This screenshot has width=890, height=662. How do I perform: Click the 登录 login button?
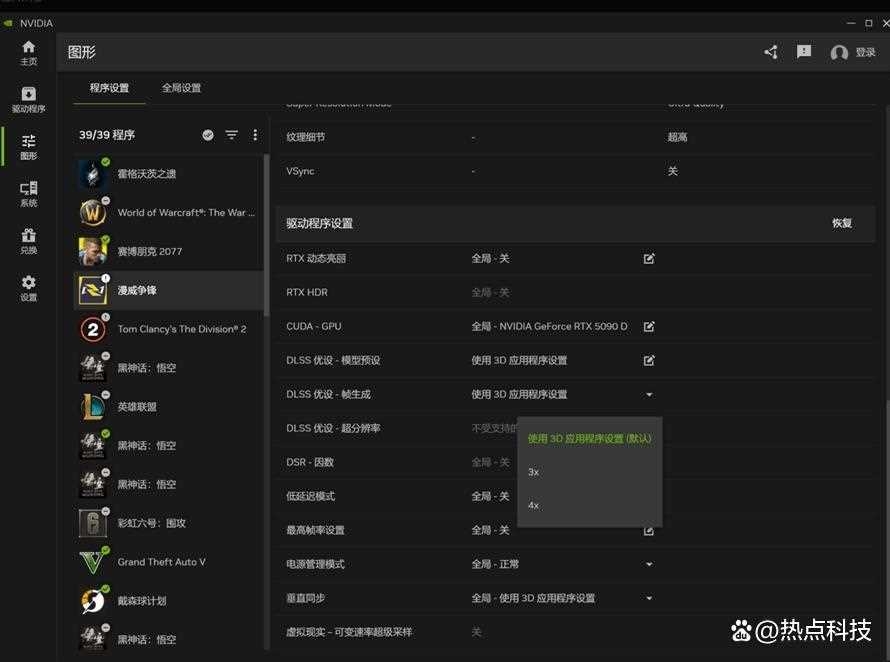click(x=853, y=53)
